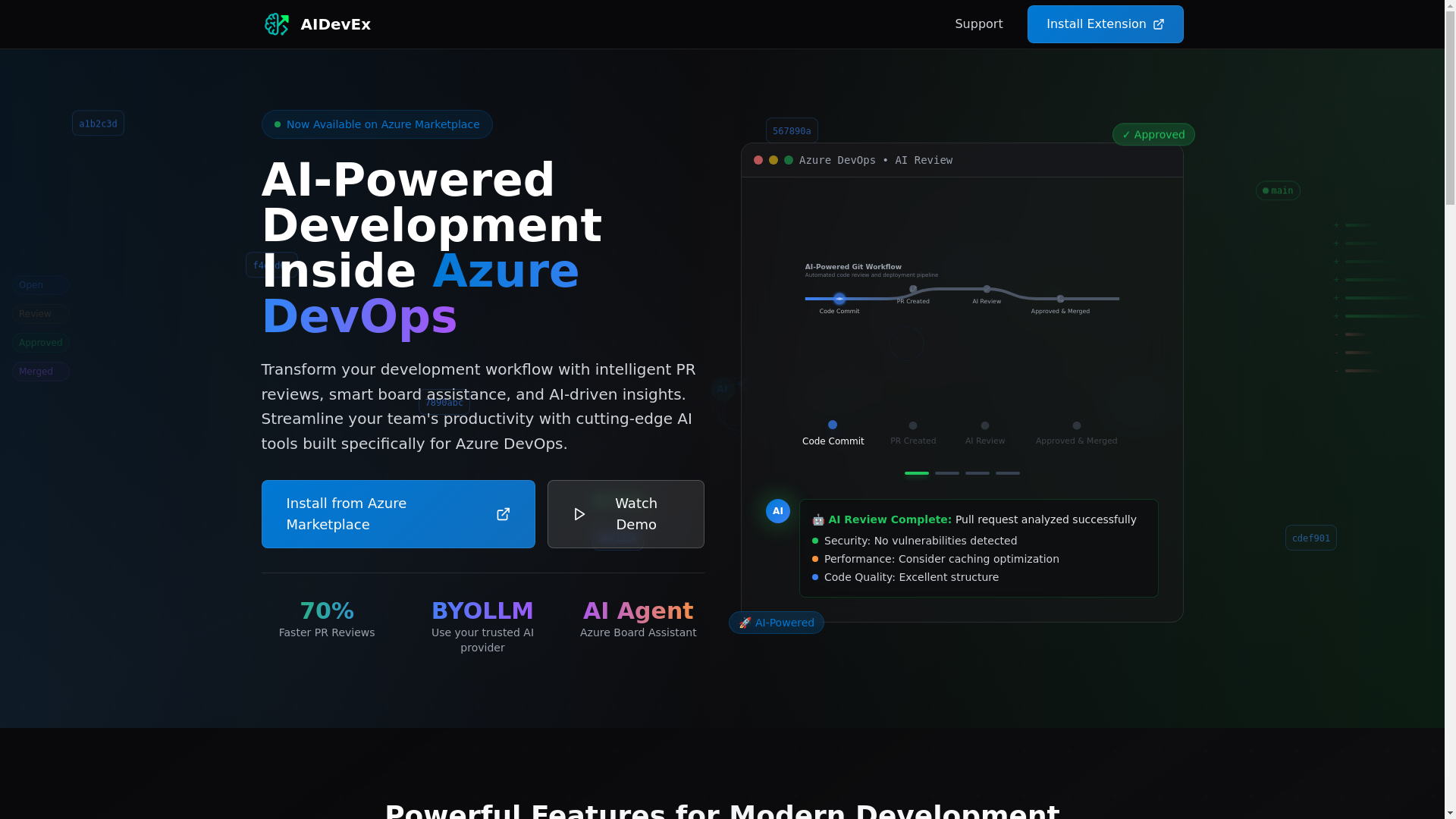Click Now Available on Azure Marketplace badge
The image size is (1456, 819).
pyautogui.click(x=377, y=124)
